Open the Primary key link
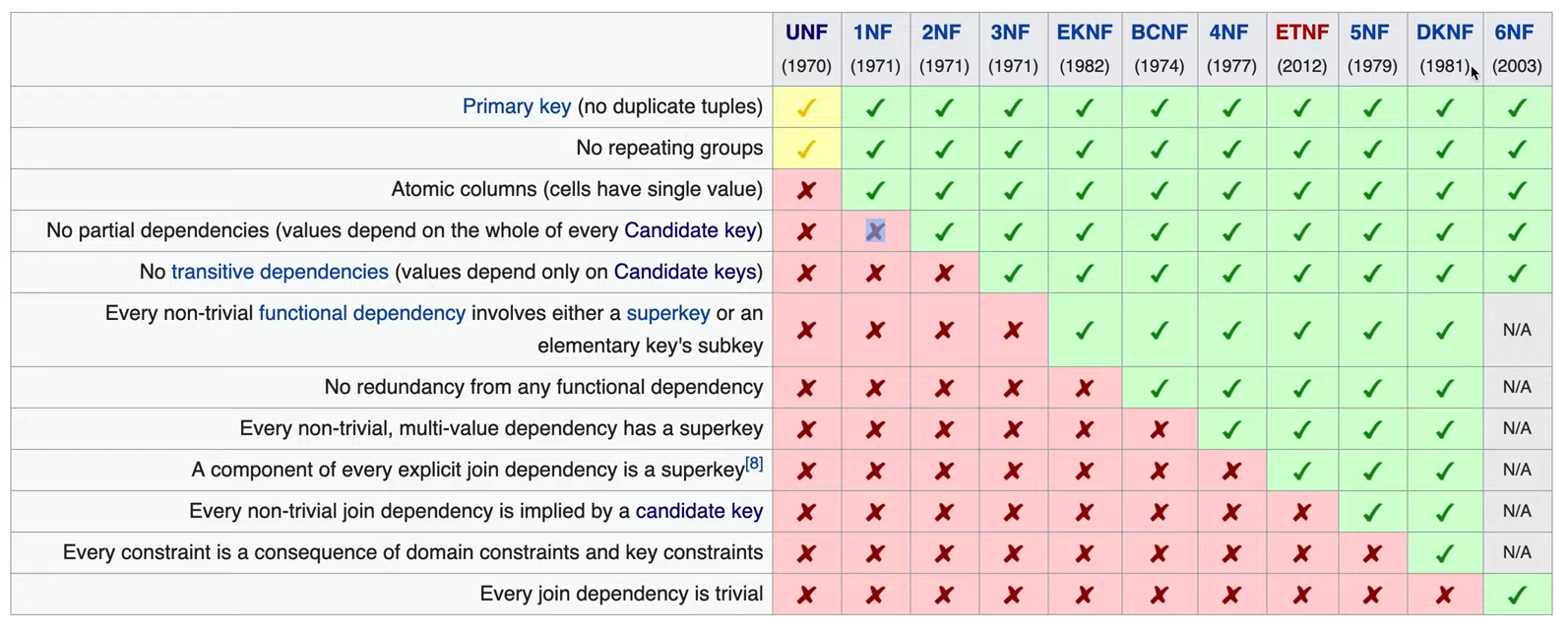The height and width of the screenshot is (631, 1568). [516, 106]
